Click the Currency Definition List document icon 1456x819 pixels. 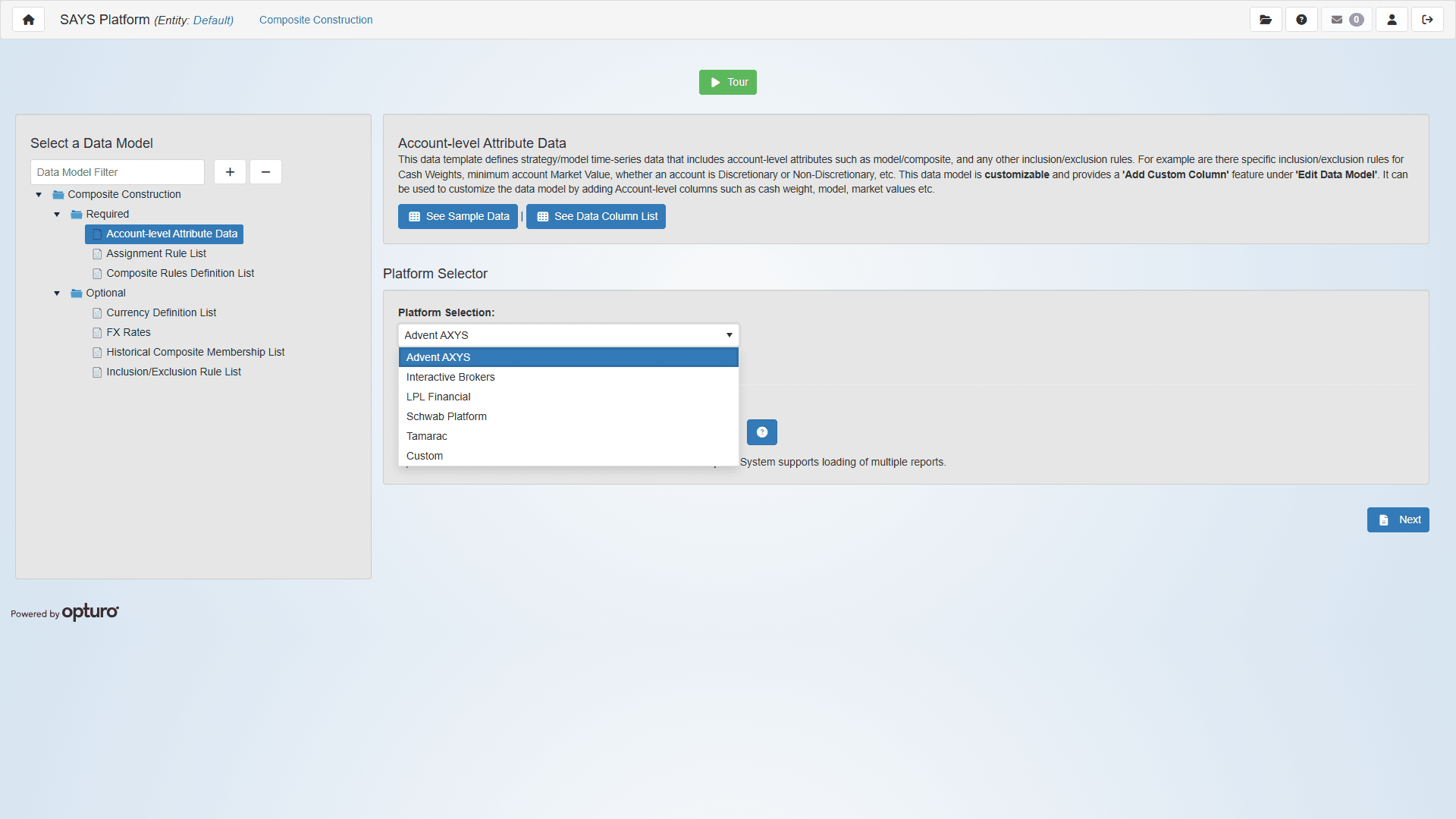[97, 313]
